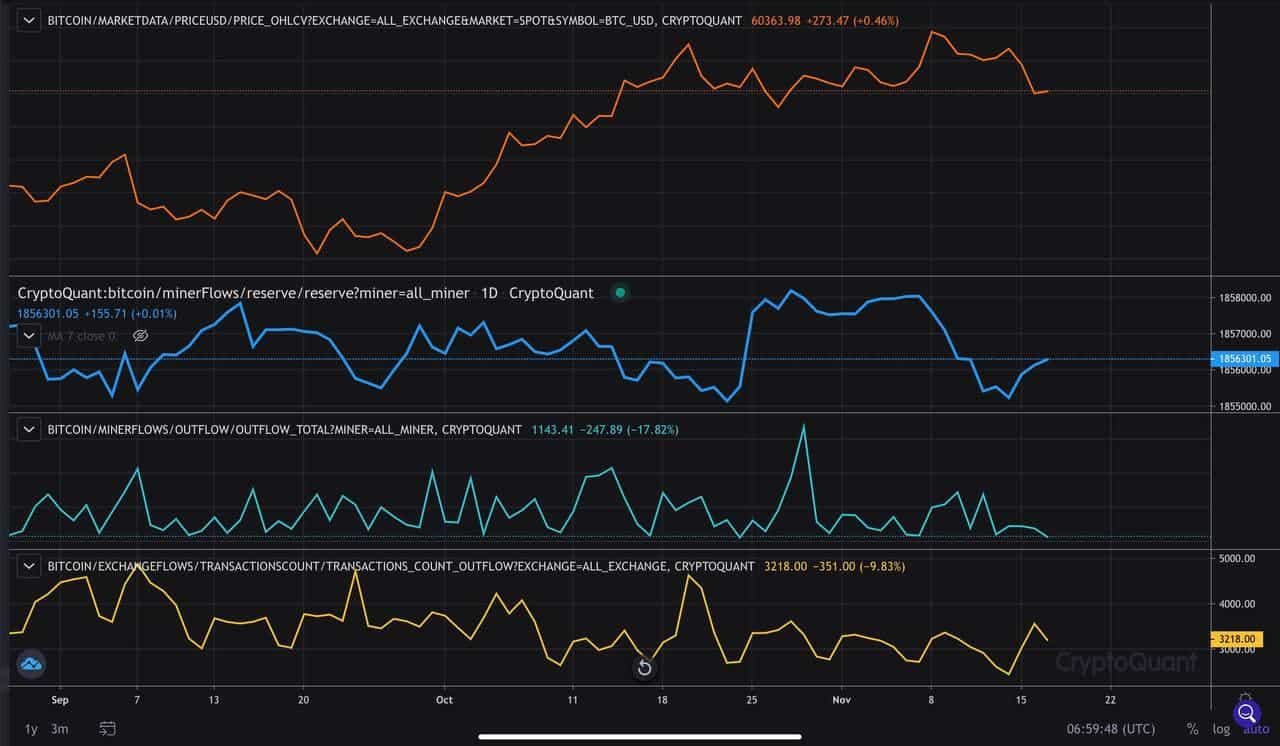Reset the chart view with circular arrow
The height and width of the screenshot is (746, 1280).
[x=645, y=668]
